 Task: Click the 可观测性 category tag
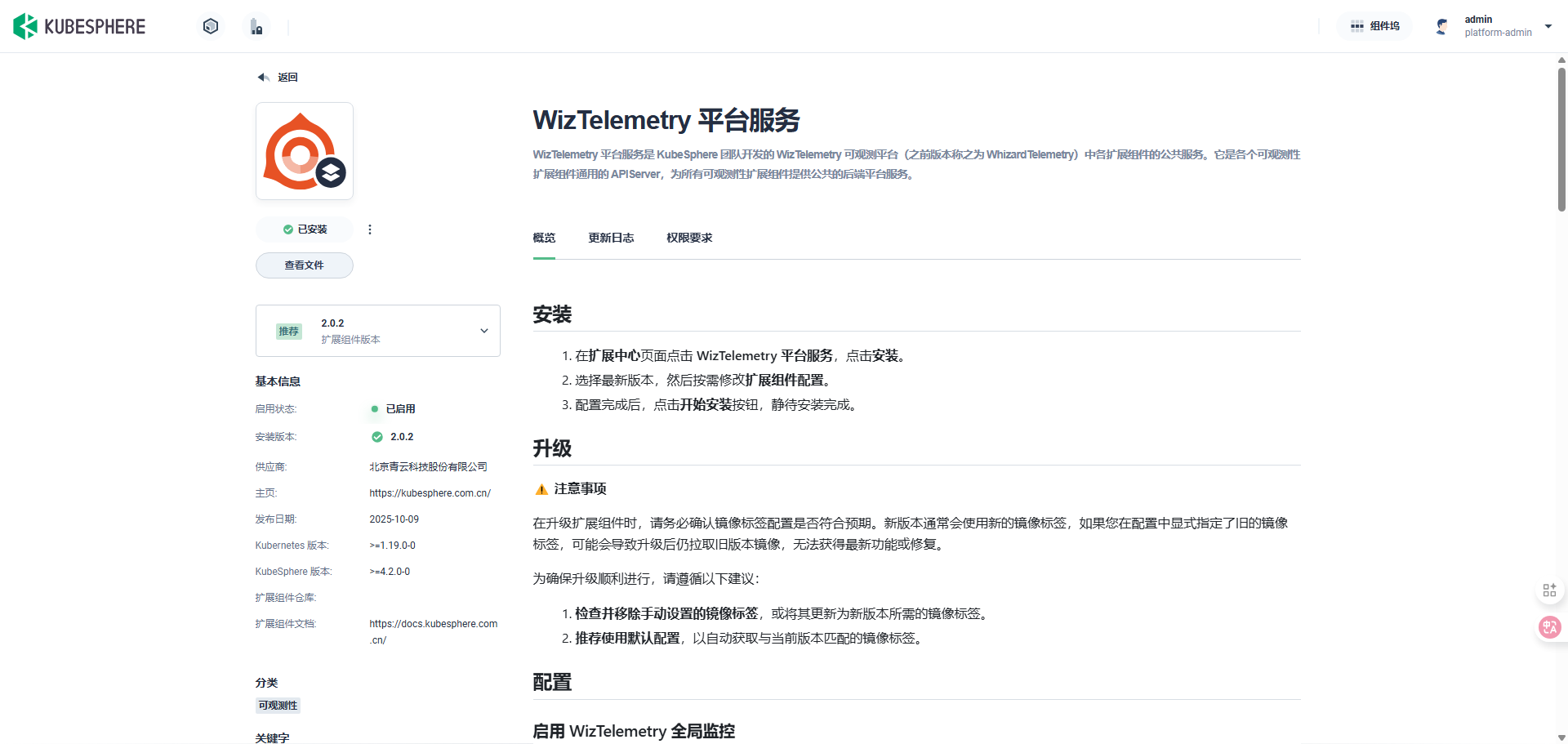278,706
